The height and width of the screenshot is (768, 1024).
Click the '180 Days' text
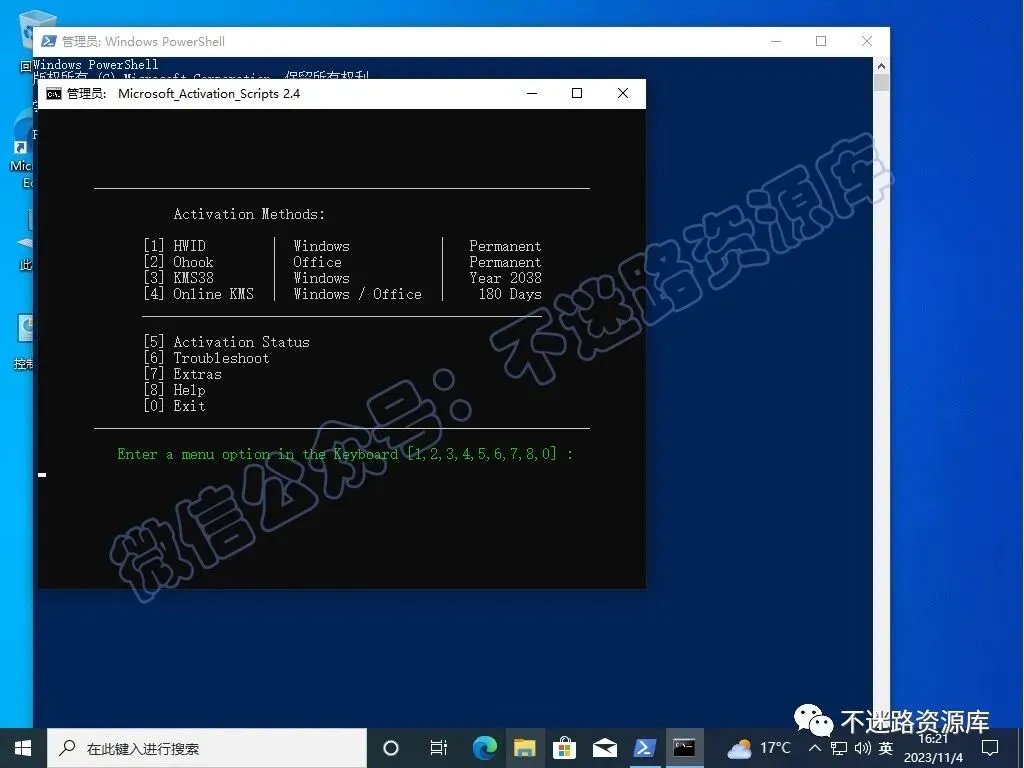(510, 294)
